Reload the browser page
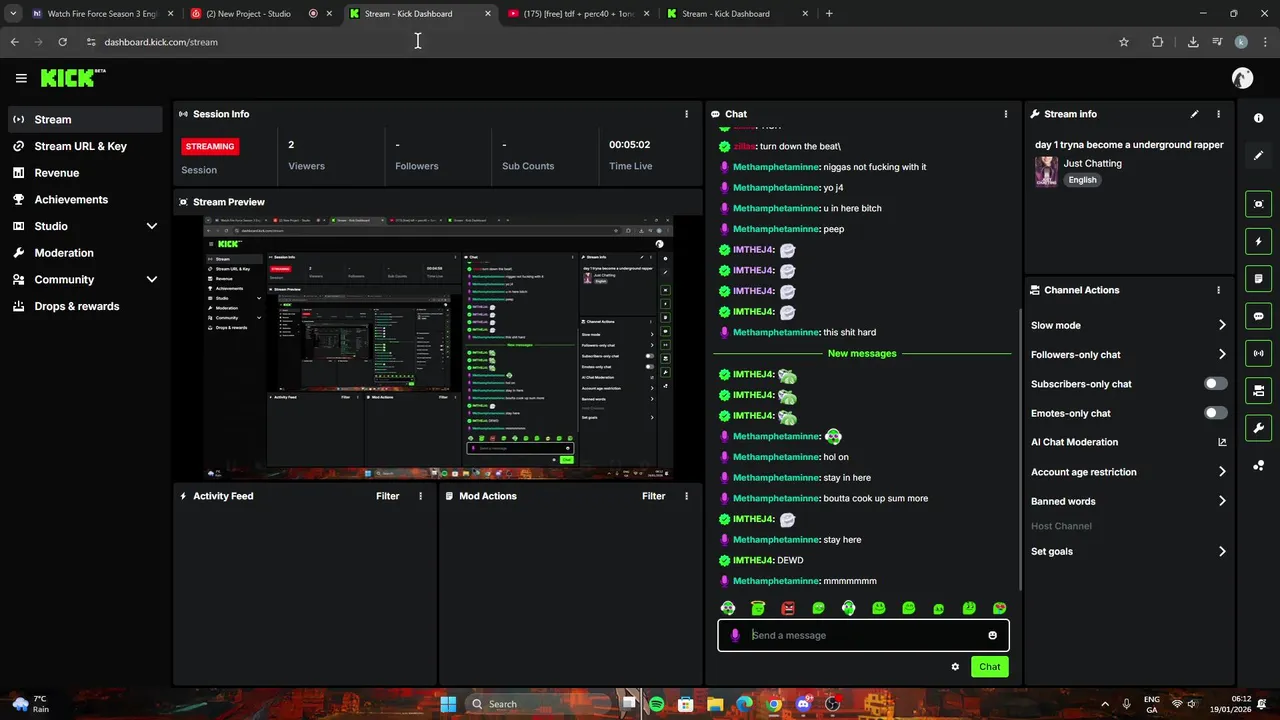The height and width of the screenshot is (720, 1280). point(62,42)
